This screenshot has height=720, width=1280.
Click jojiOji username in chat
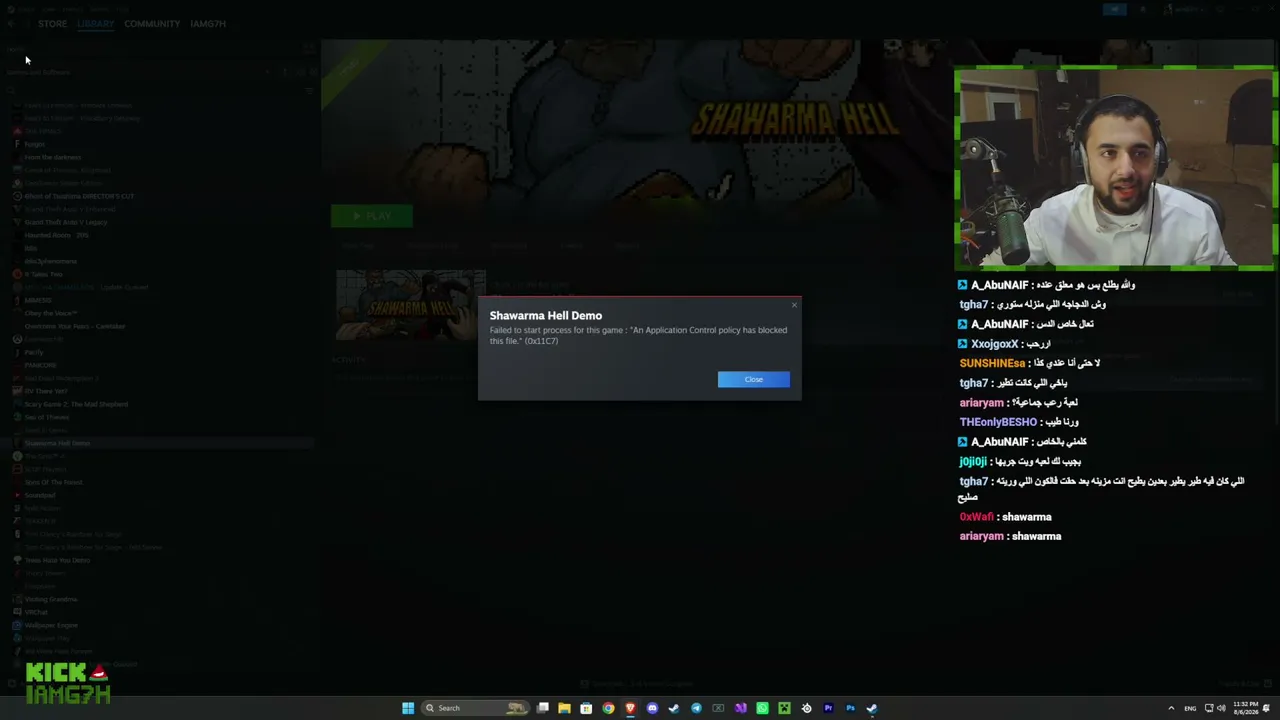[973, 461]
